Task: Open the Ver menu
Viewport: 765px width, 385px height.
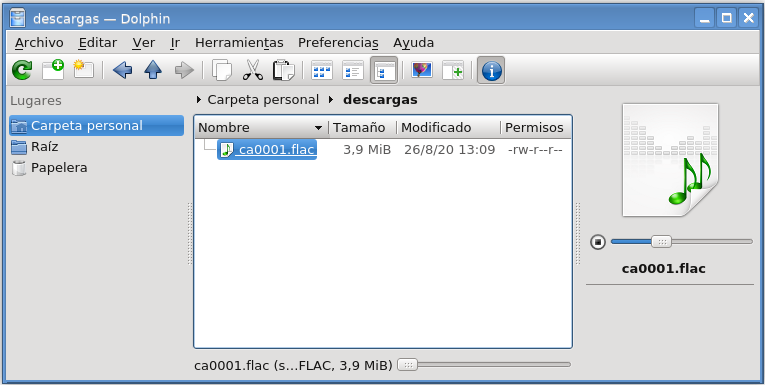Action: [x=143, y=43]
